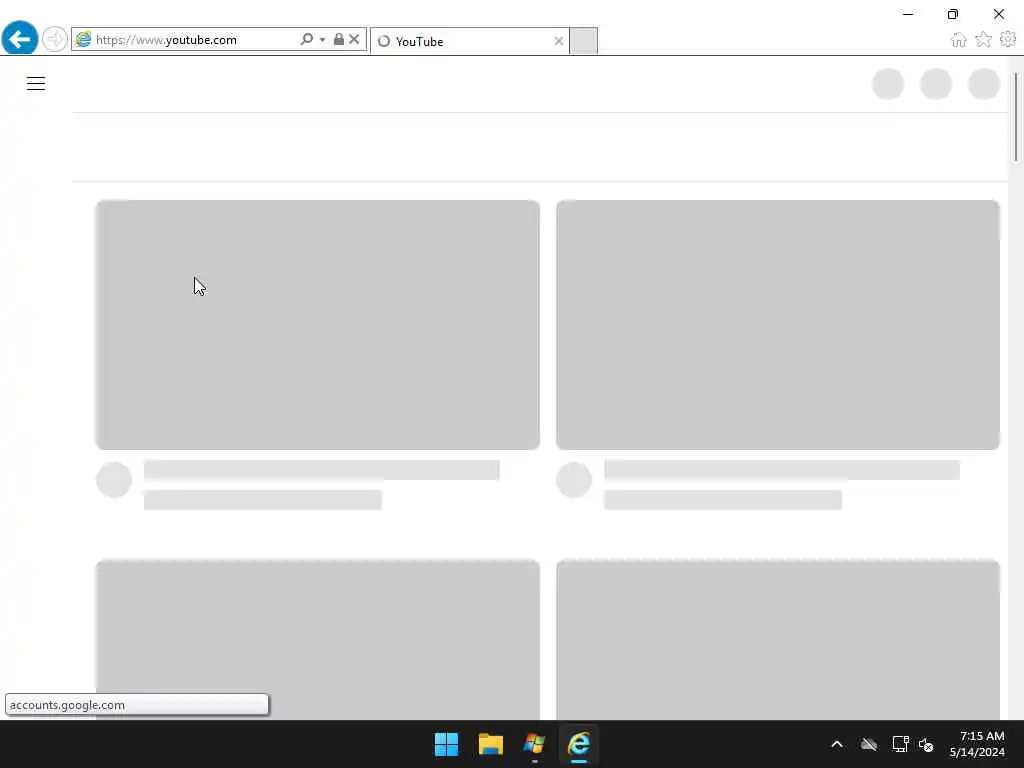
Task: Open the Favorites star icon
Action: 984,40
